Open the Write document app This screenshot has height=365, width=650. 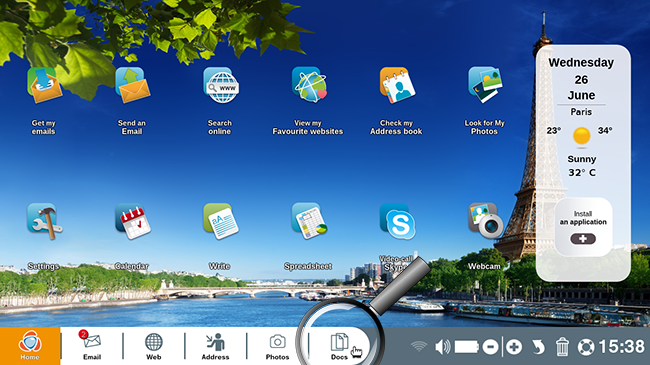pyautogui.click(x=221, y=221)
